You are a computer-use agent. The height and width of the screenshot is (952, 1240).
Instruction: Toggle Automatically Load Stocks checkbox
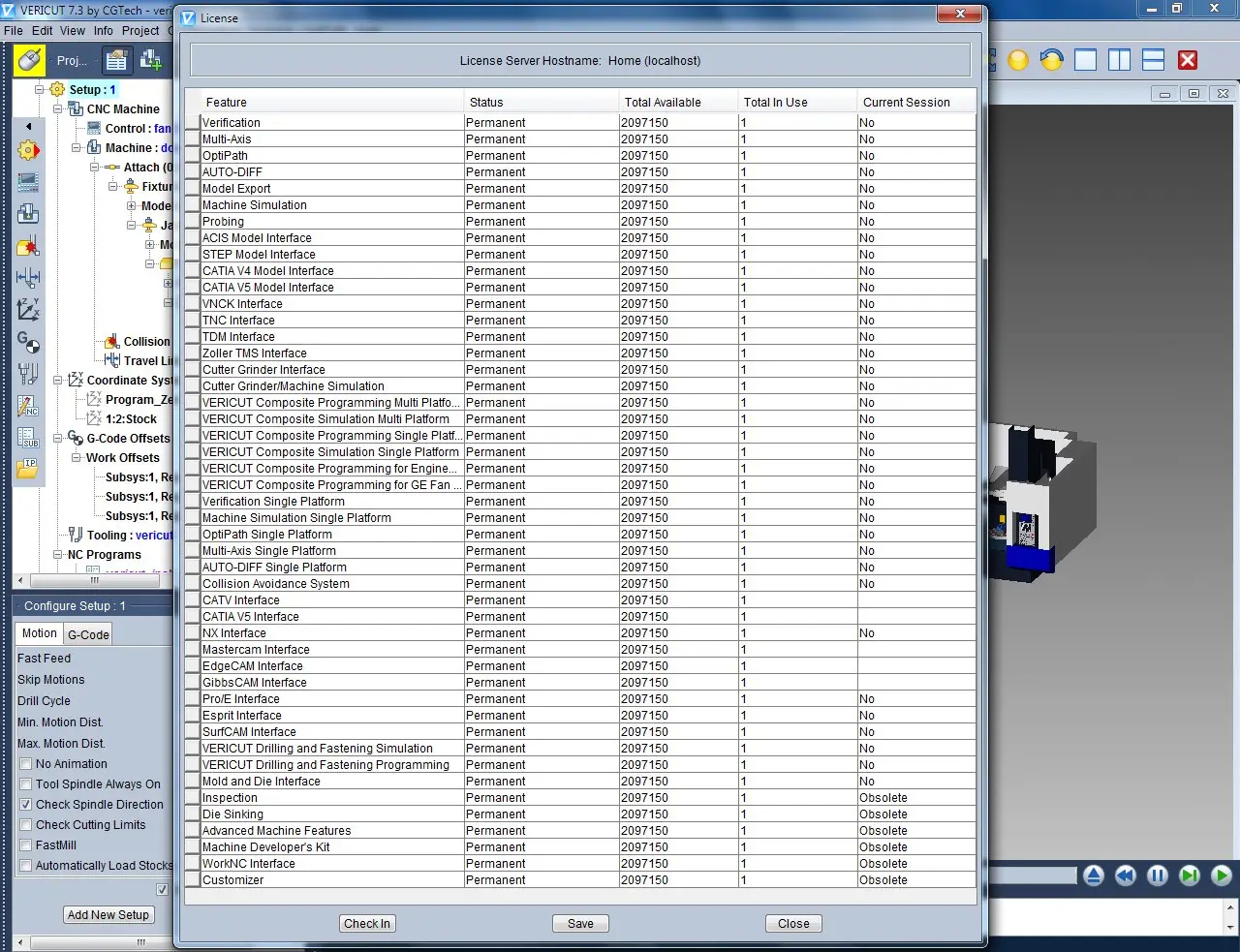pyautogui.click(x=26, y=866)
